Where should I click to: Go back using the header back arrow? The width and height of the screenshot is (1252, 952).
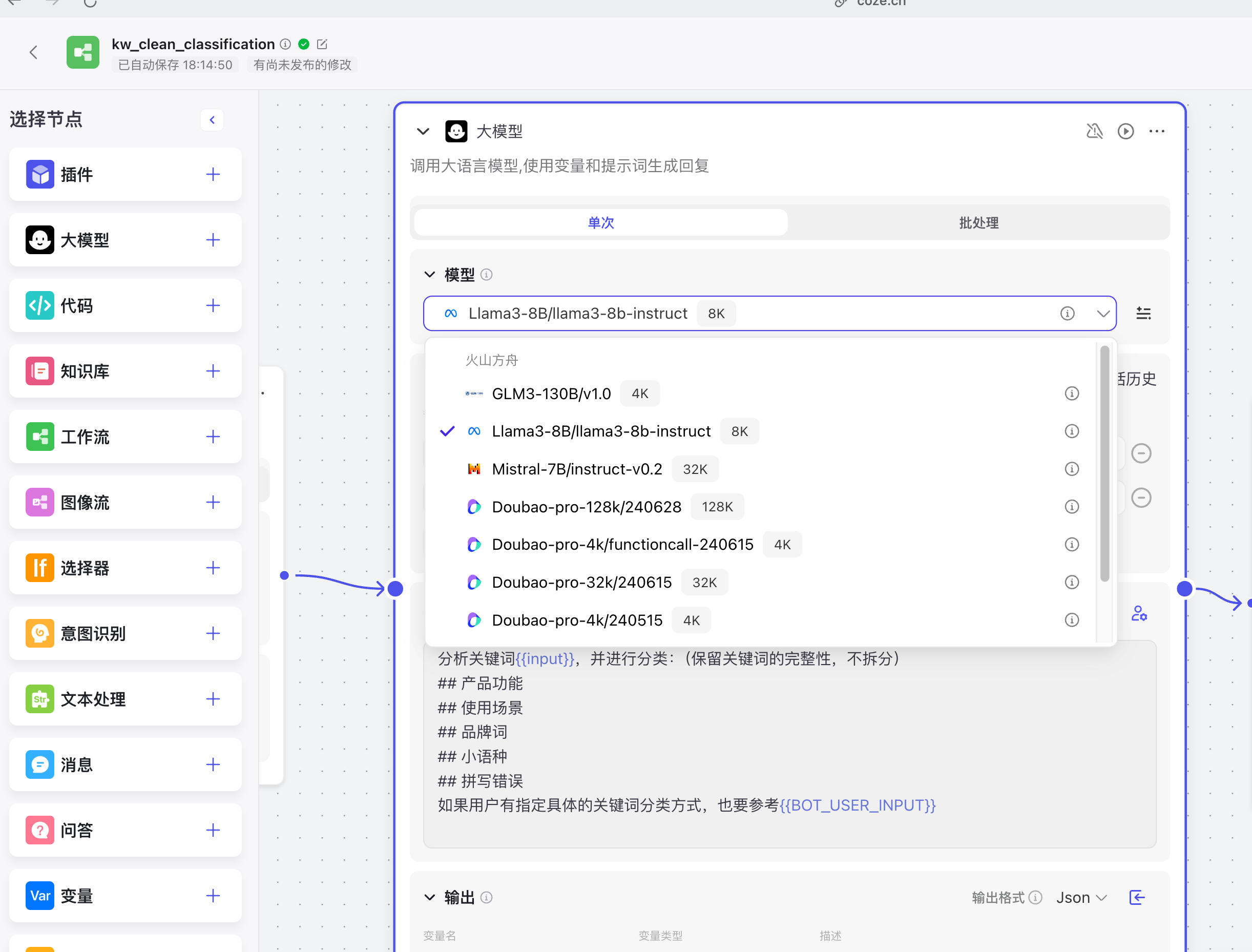tap(33, 53)
